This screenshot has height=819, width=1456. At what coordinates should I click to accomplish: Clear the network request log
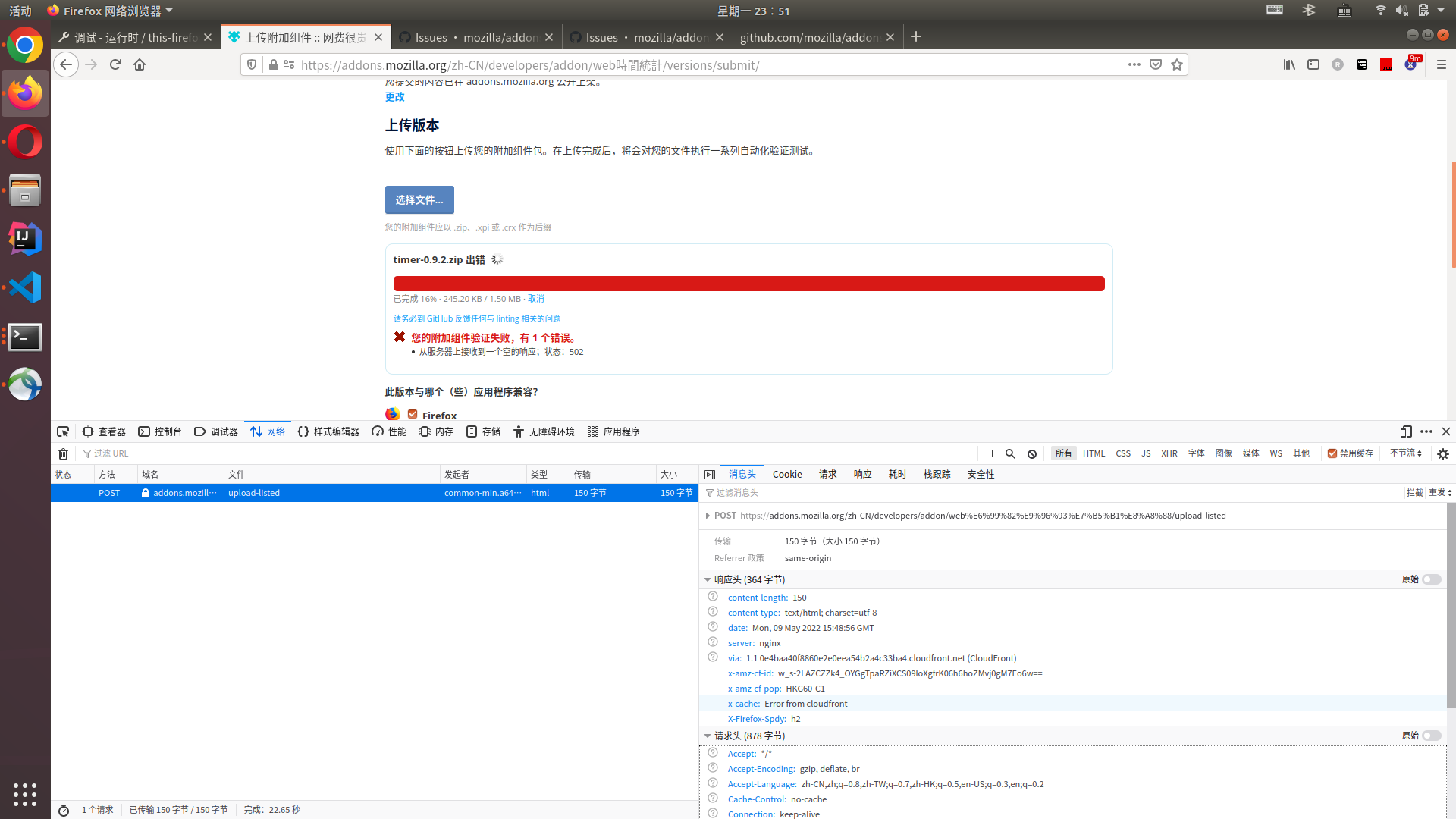(64, 453)
